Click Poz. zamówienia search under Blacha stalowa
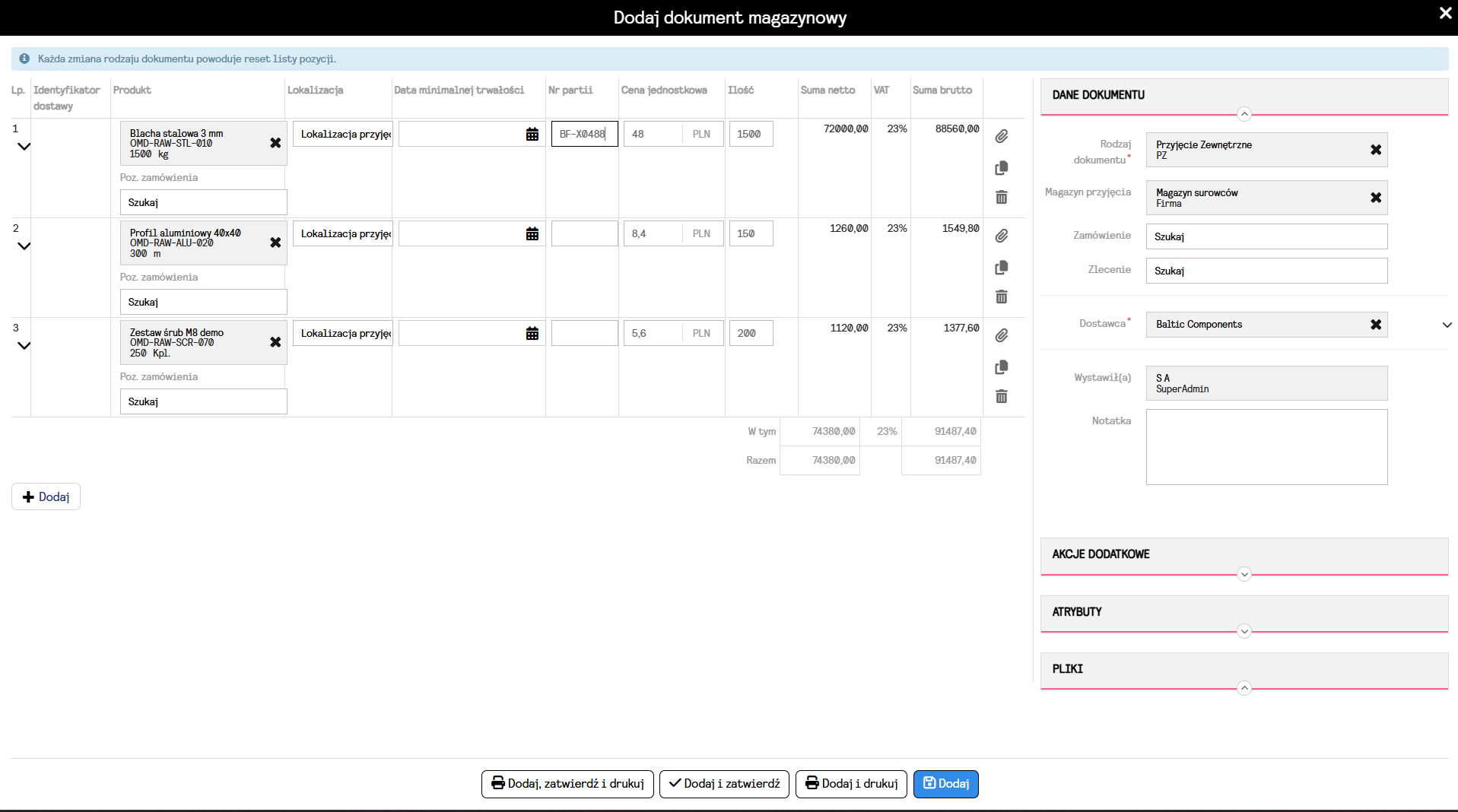The image size is (1458, 812). click(x=203, y=202)
